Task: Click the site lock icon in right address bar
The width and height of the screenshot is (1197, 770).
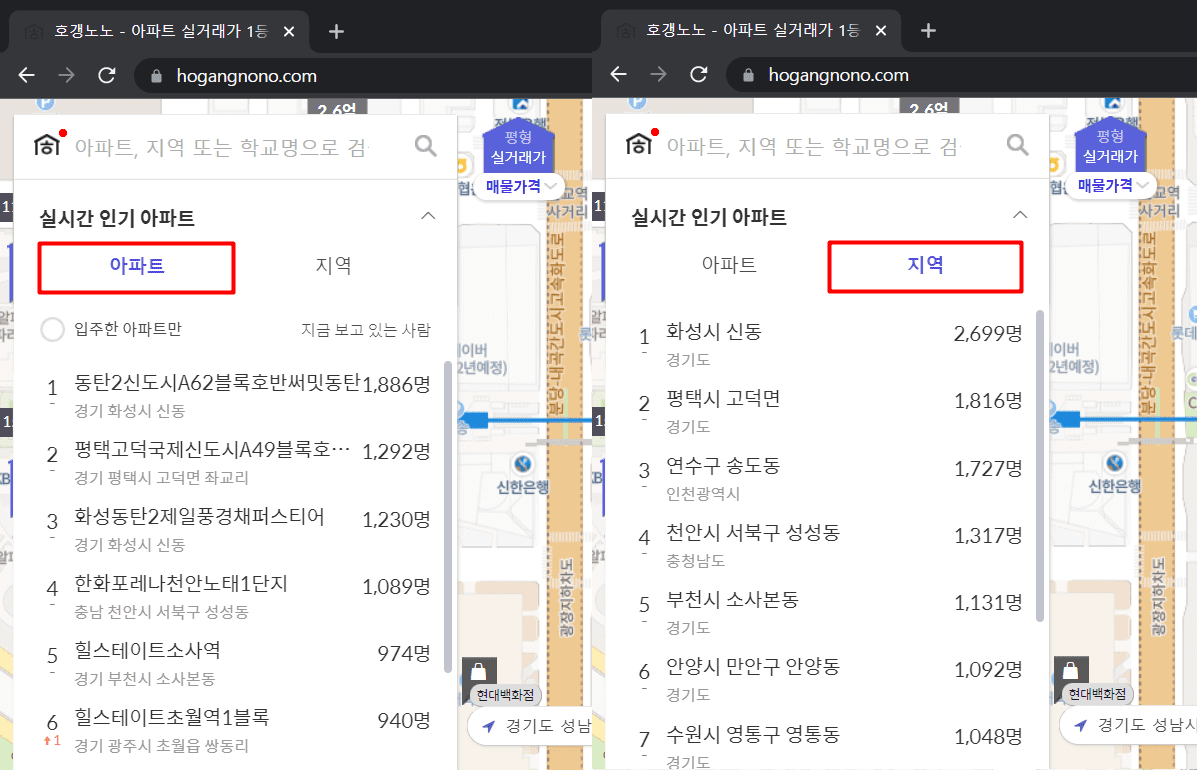Action: 747,76
